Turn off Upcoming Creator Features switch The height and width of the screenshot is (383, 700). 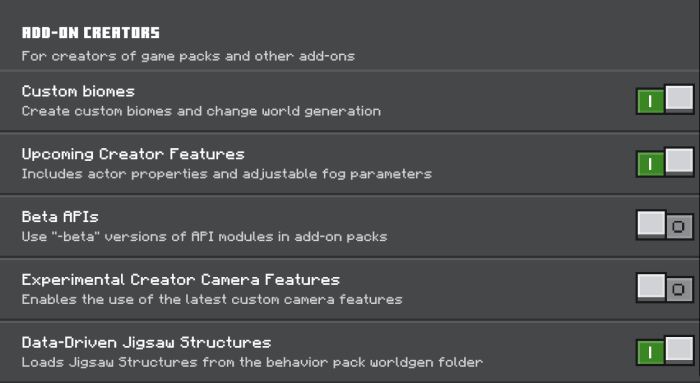665,162
